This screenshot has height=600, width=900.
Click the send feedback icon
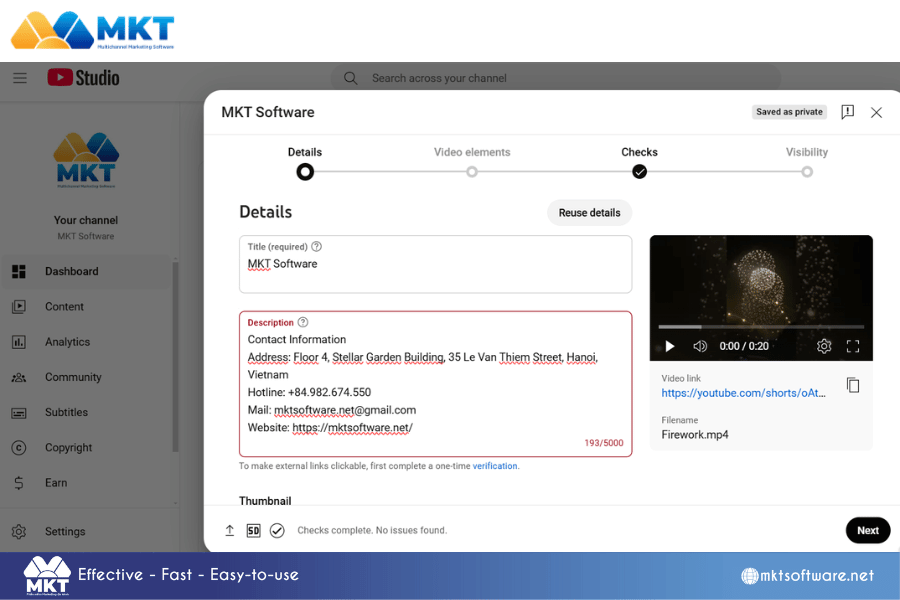[847, 112]
